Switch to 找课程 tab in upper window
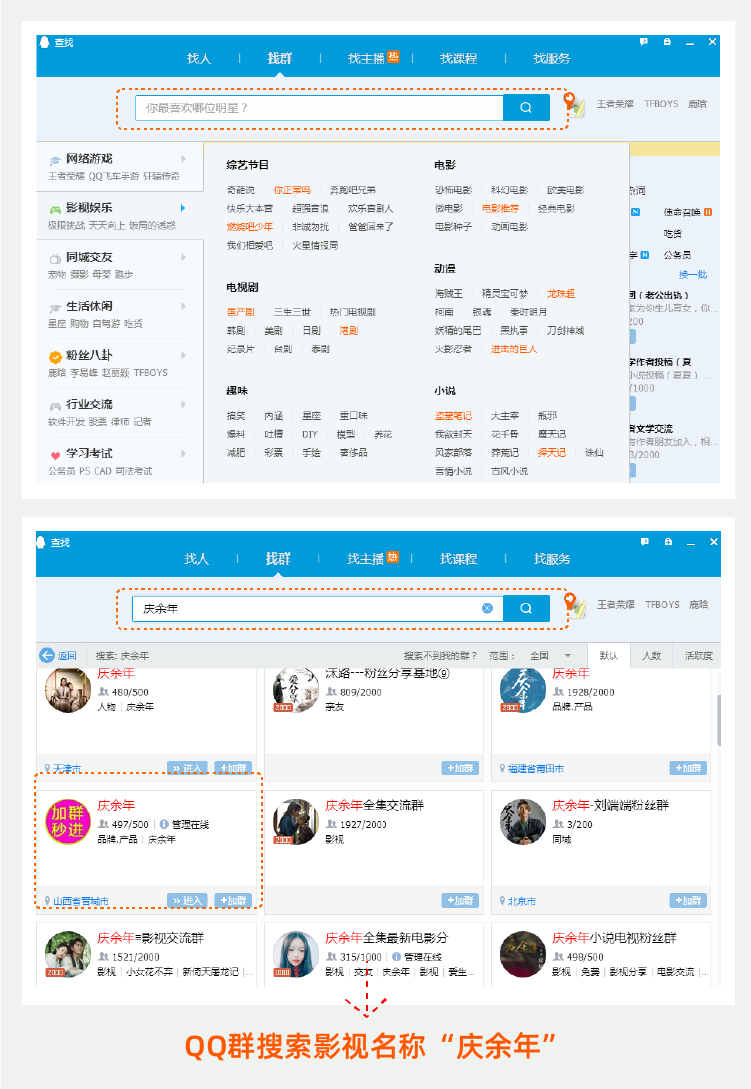The image size is (751, 1089). 459,58
